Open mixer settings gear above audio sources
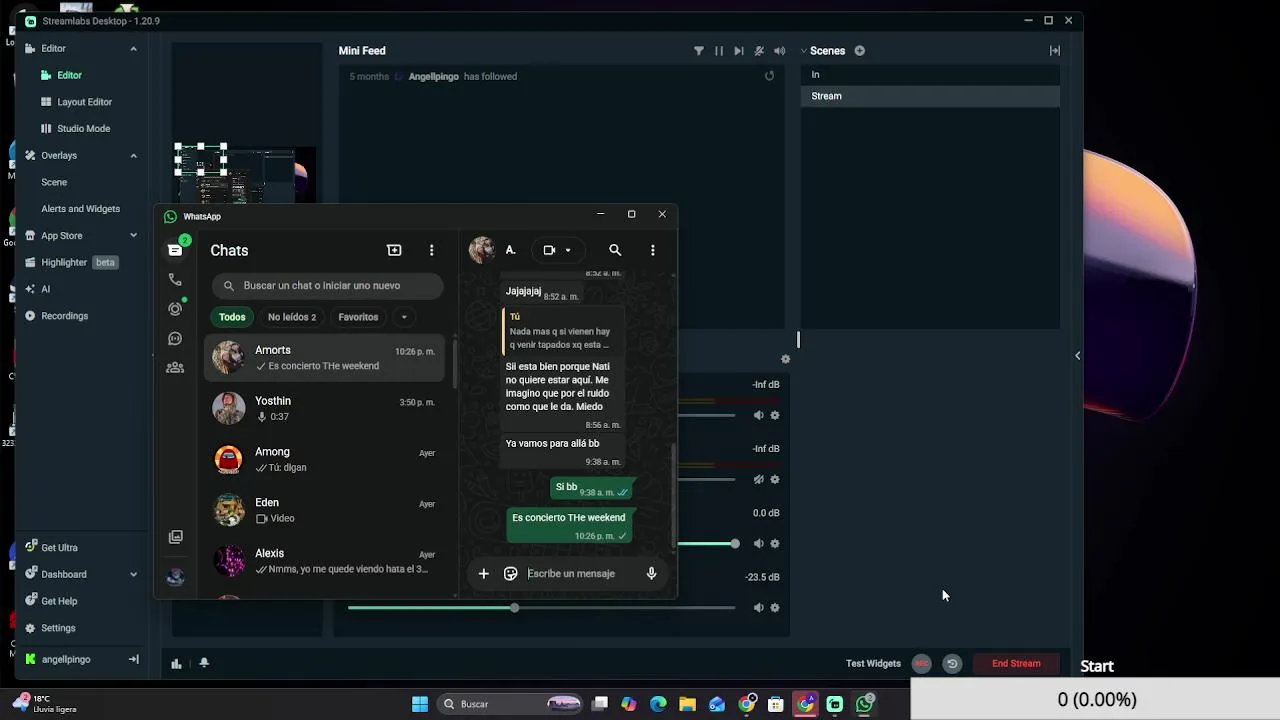Viewport: 1280px width, 720px height. pyautogui.click(x=785, y=359)
